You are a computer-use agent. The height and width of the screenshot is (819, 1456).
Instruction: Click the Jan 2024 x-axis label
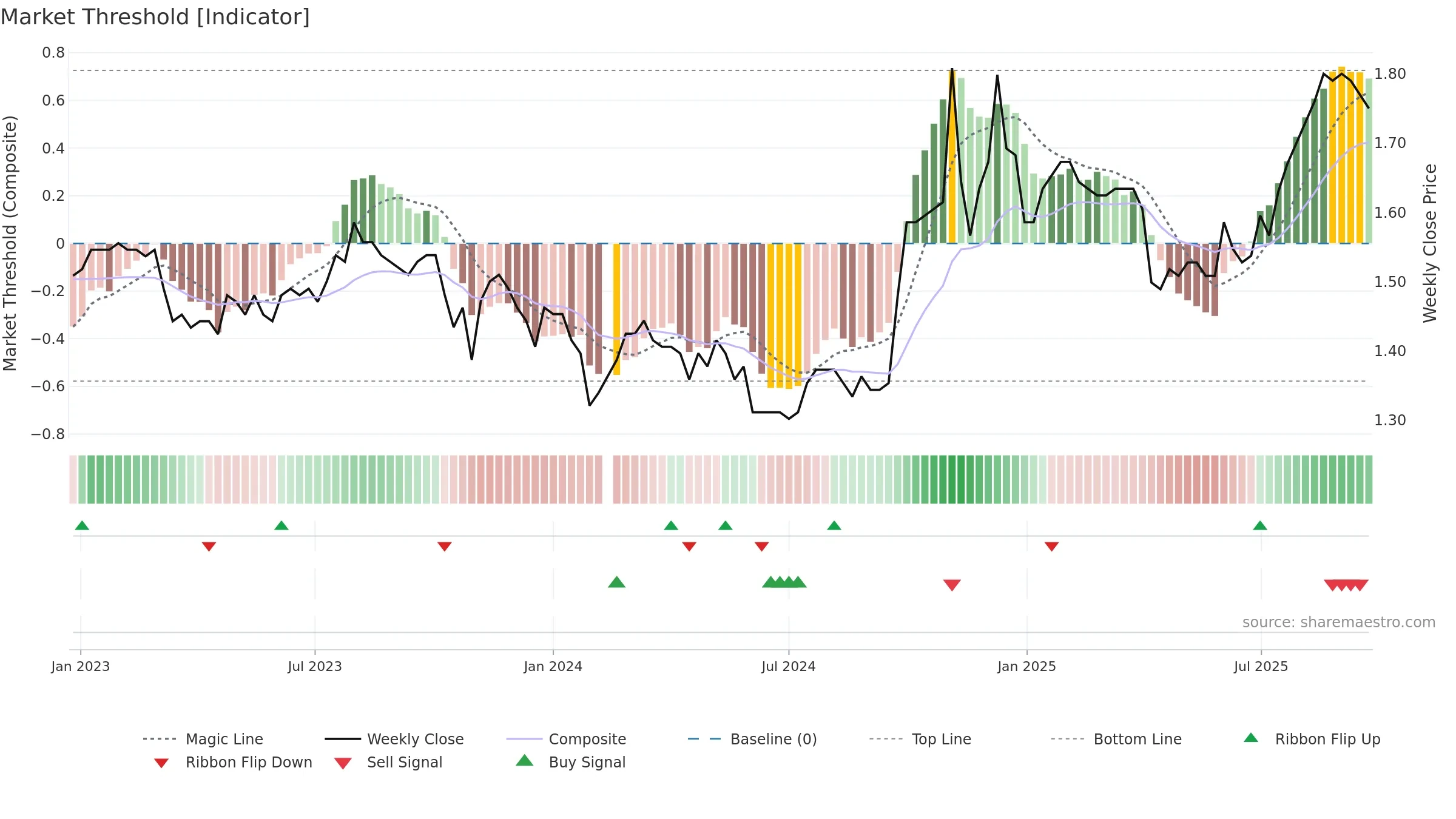pyautogui.click(x=553, y=666)
